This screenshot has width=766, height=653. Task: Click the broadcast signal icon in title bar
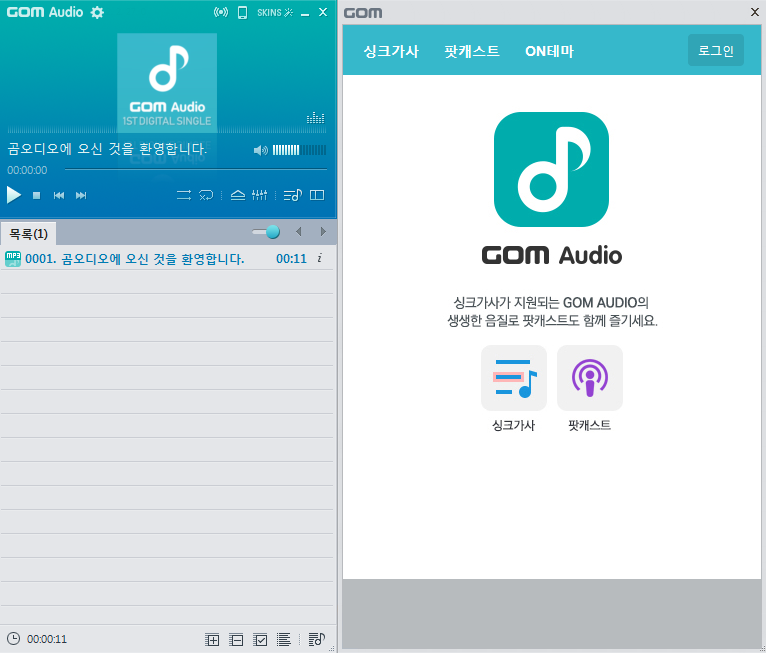[221, 12]
